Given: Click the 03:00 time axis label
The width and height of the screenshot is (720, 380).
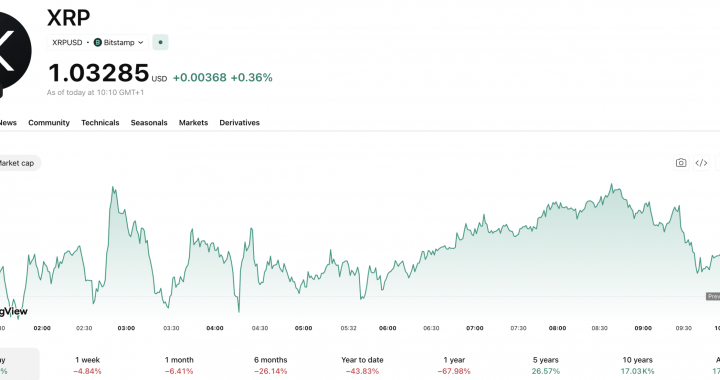Looking at the screenshot, I should click(126, 328).
